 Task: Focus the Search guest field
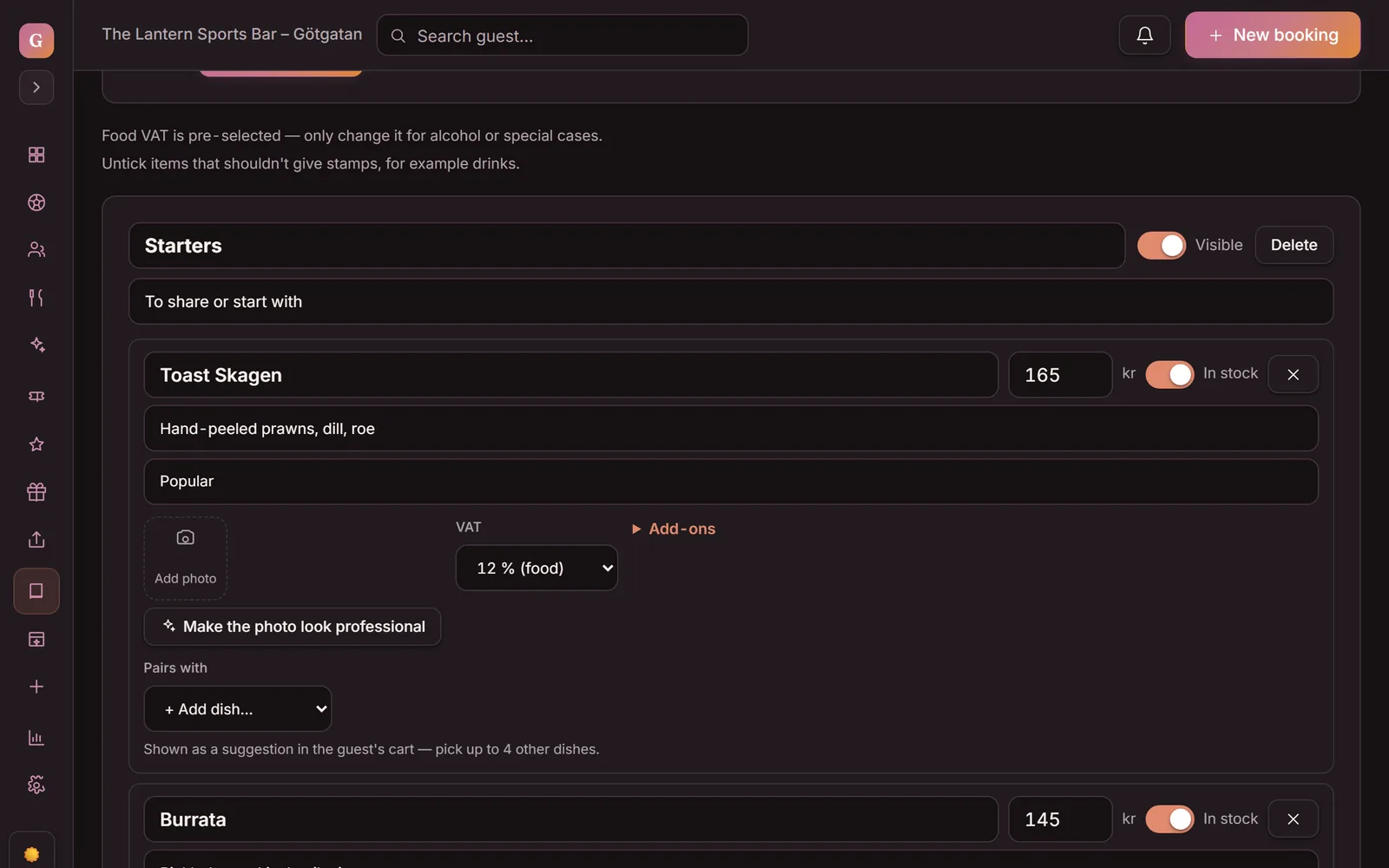pos(563,36)
